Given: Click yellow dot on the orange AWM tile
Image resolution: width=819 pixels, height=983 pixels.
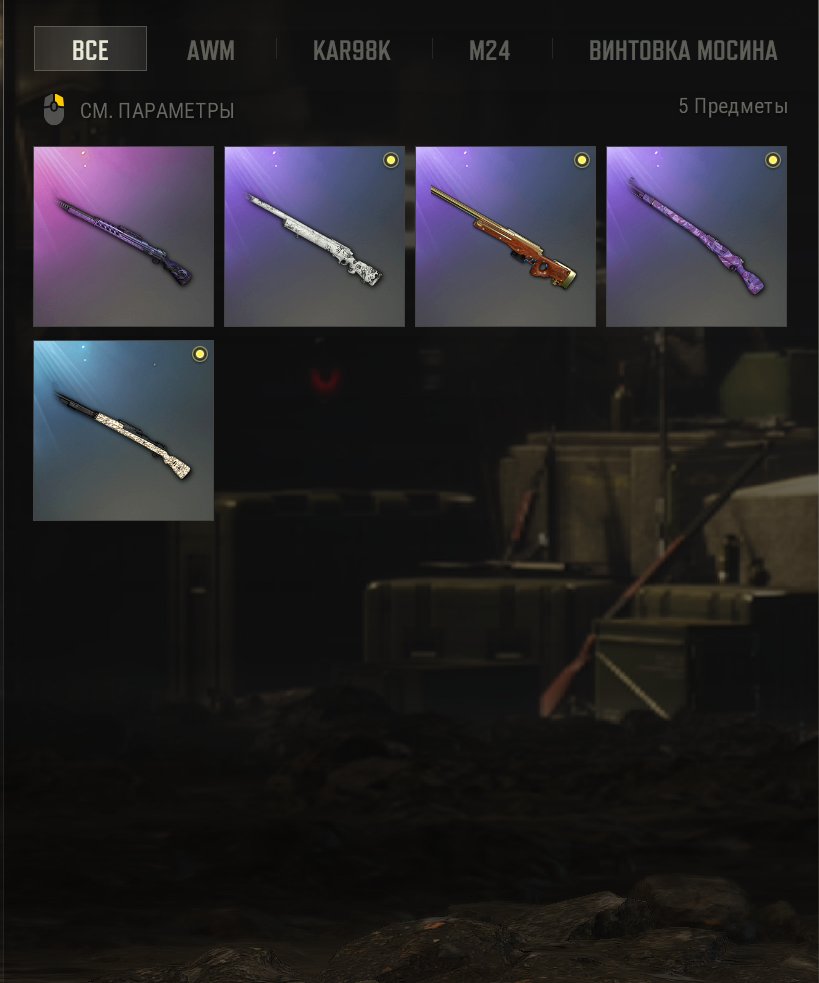Looking at the screenshot, I should pyautogui.click(x=582, y=160).
